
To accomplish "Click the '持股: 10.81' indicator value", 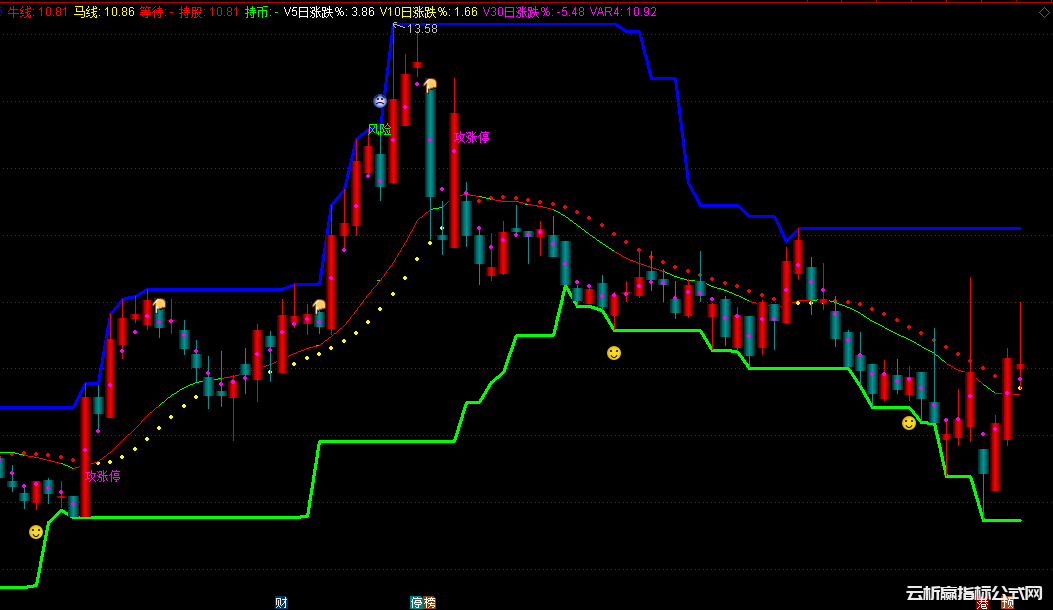I will (x=209, y=12).
